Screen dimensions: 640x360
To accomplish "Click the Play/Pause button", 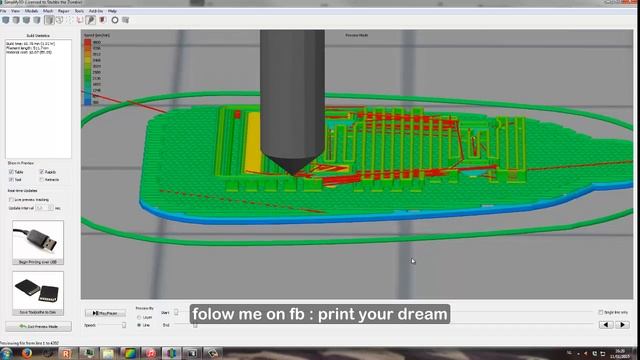I will point(105,313).
